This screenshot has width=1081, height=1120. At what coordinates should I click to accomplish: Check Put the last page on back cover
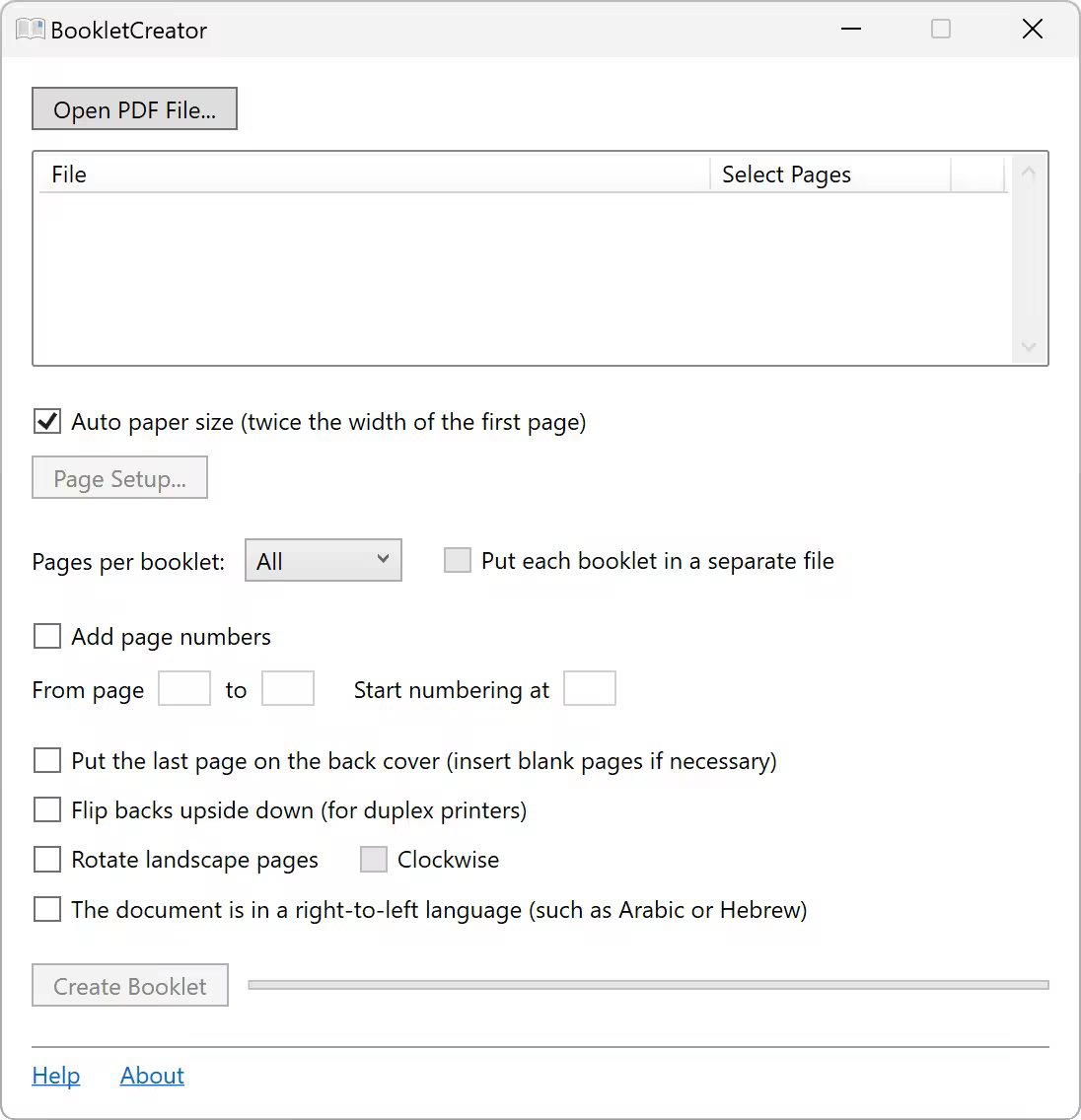(47, 761)
